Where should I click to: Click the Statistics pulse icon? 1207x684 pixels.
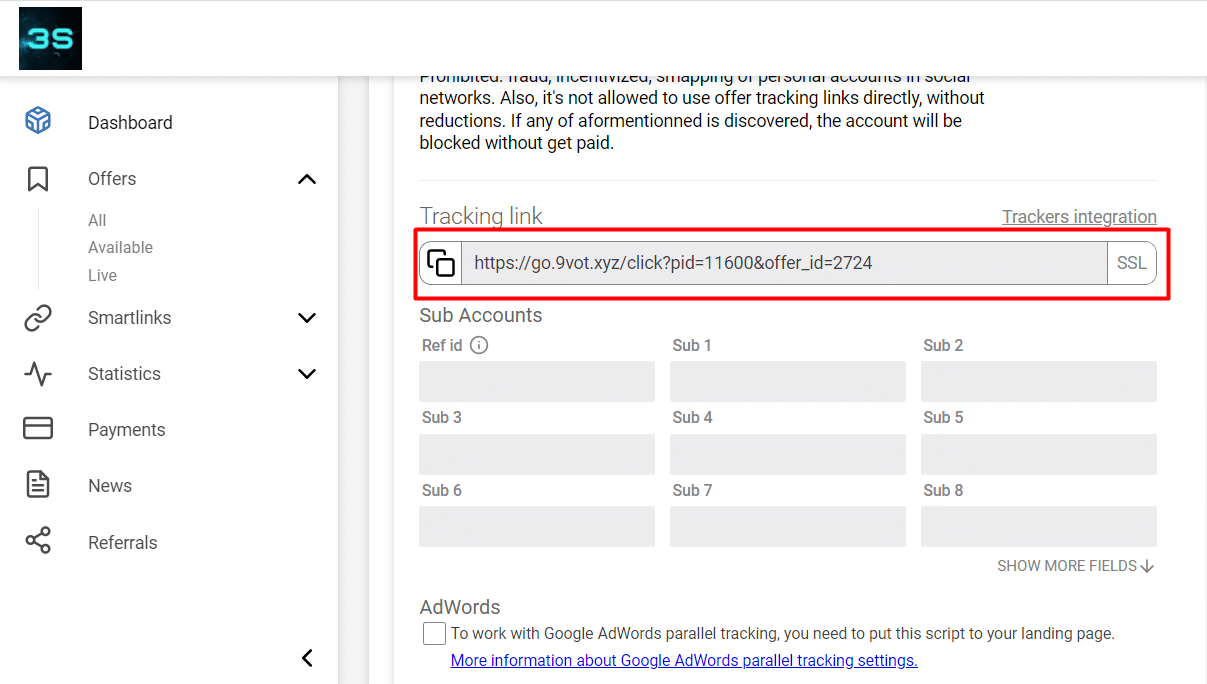point(38,374)
